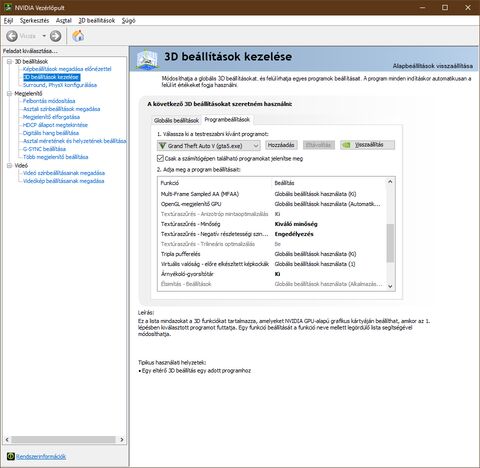Click the NVIDIA app icon in the title bar
The height and width of the screenshot is (468, 480).
[x=8, y=7]
